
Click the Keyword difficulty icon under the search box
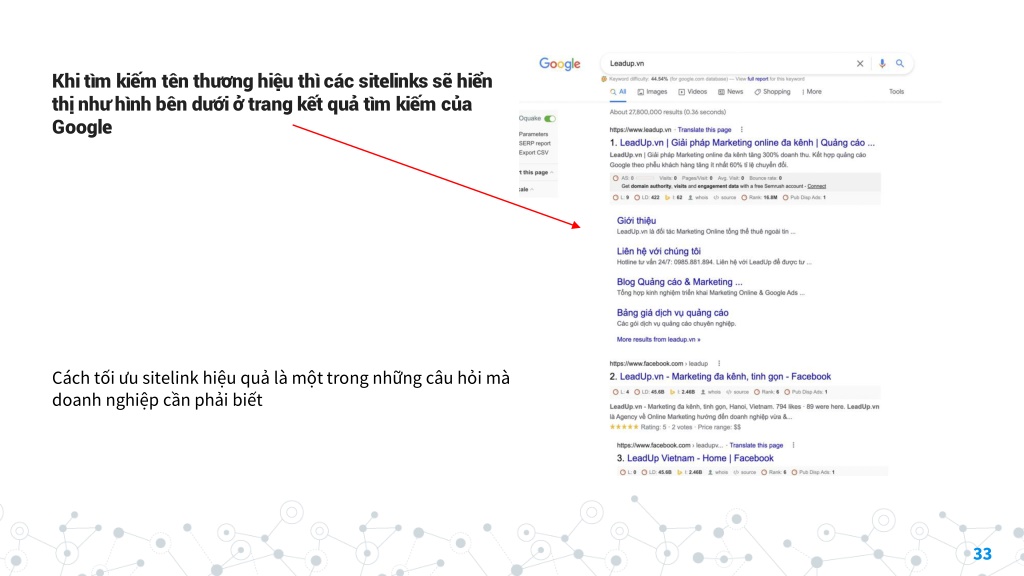(604, 79)
